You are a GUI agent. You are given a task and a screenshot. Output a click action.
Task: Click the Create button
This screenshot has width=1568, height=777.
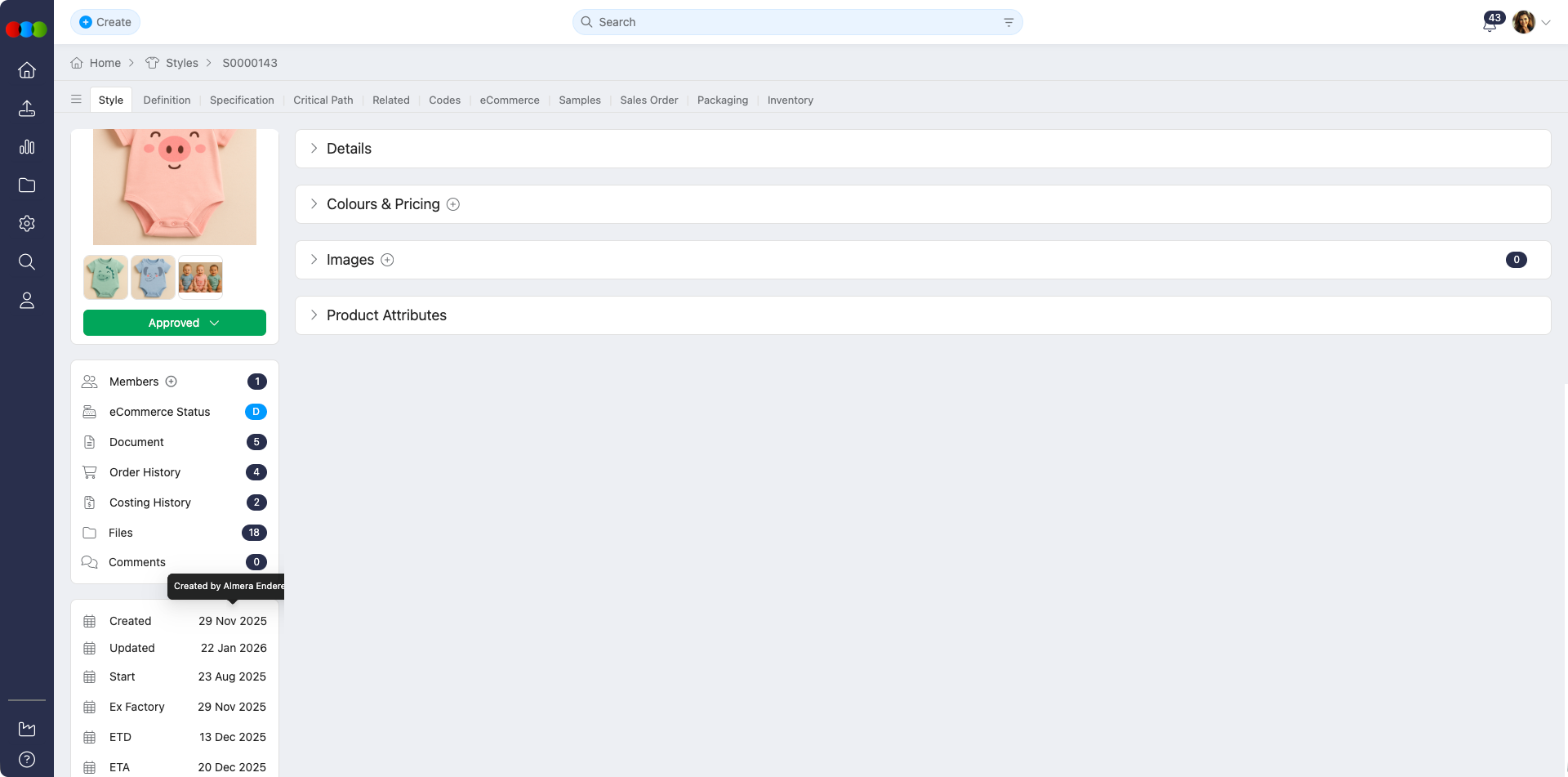(105, 22)
